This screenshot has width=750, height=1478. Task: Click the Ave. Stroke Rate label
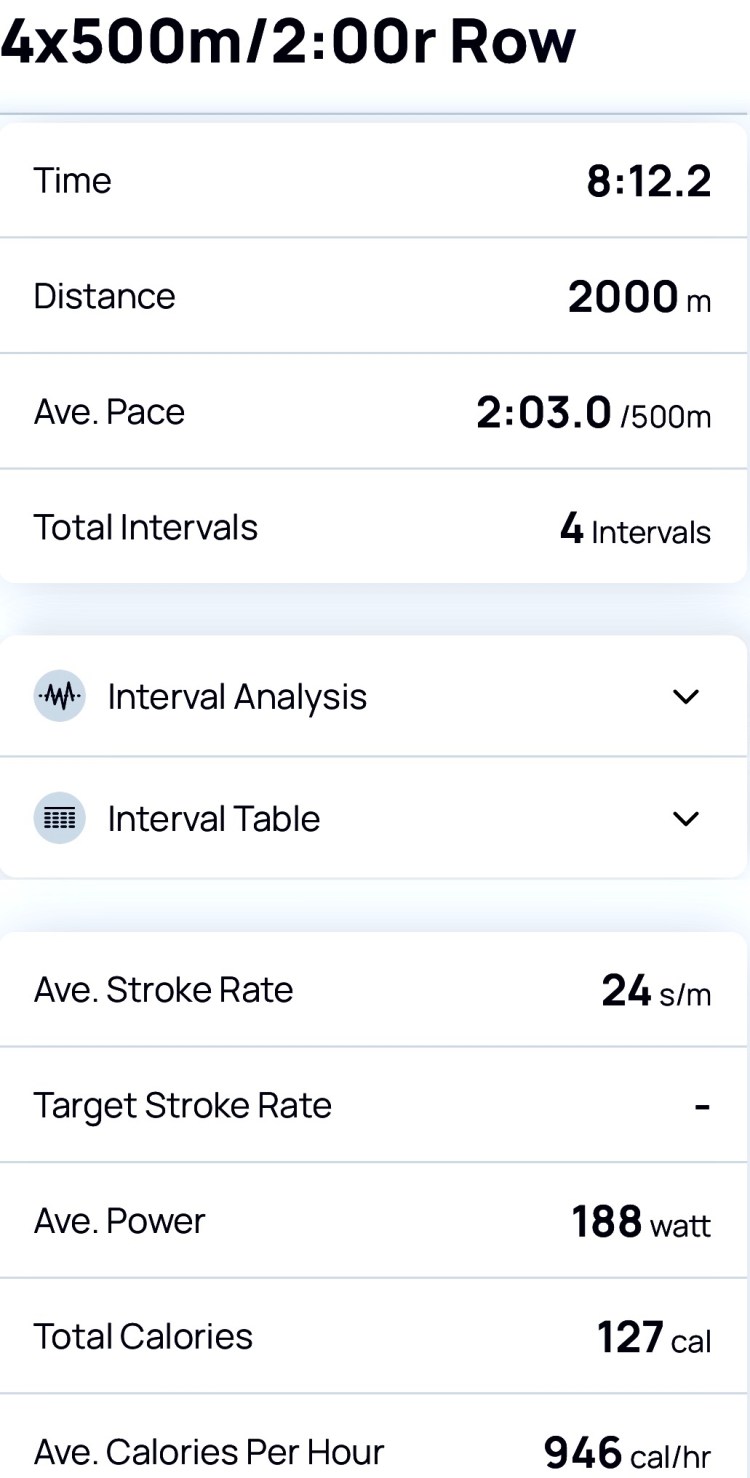pyautogui.click(x=163, y=989)
